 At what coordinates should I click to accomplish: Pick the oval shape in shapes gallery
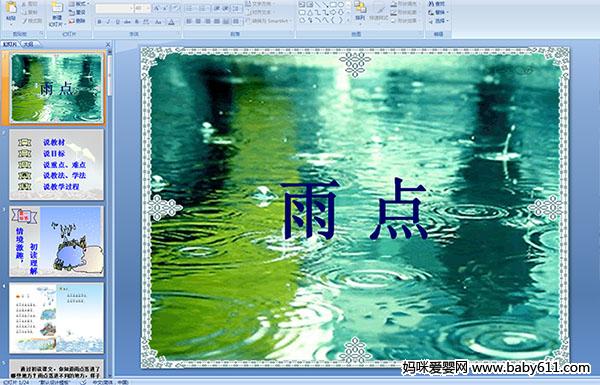pos(341,4)
